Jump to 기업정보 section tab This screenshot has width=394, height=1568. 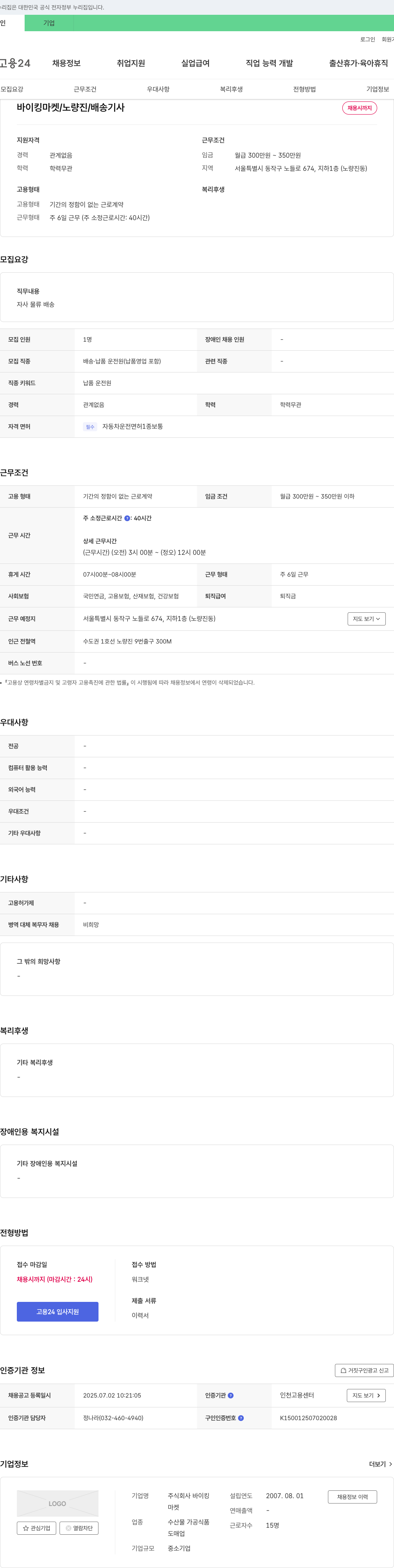point(378,89)
